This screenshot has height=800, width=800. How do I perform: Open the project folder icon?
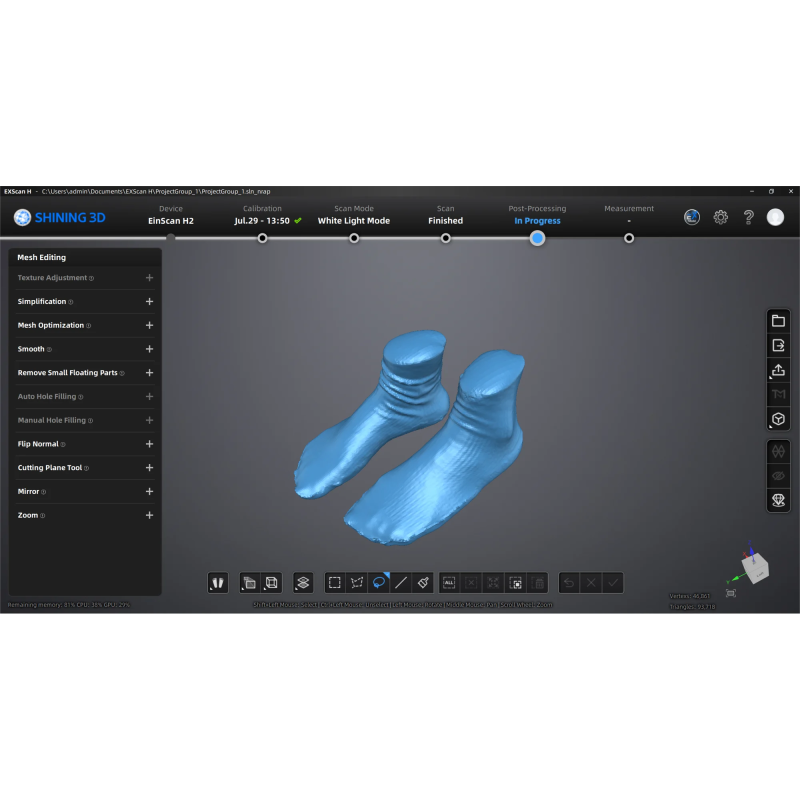778,321
